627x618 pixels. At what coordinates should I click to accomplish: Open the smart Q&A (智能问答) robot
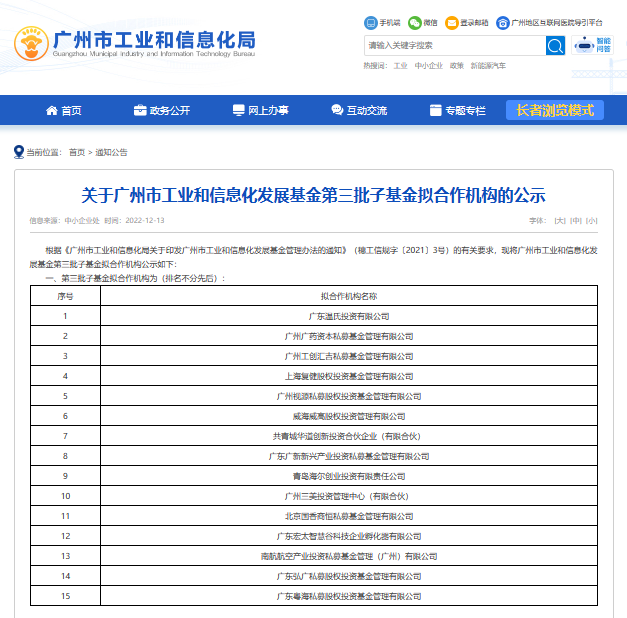pos(592,45)
